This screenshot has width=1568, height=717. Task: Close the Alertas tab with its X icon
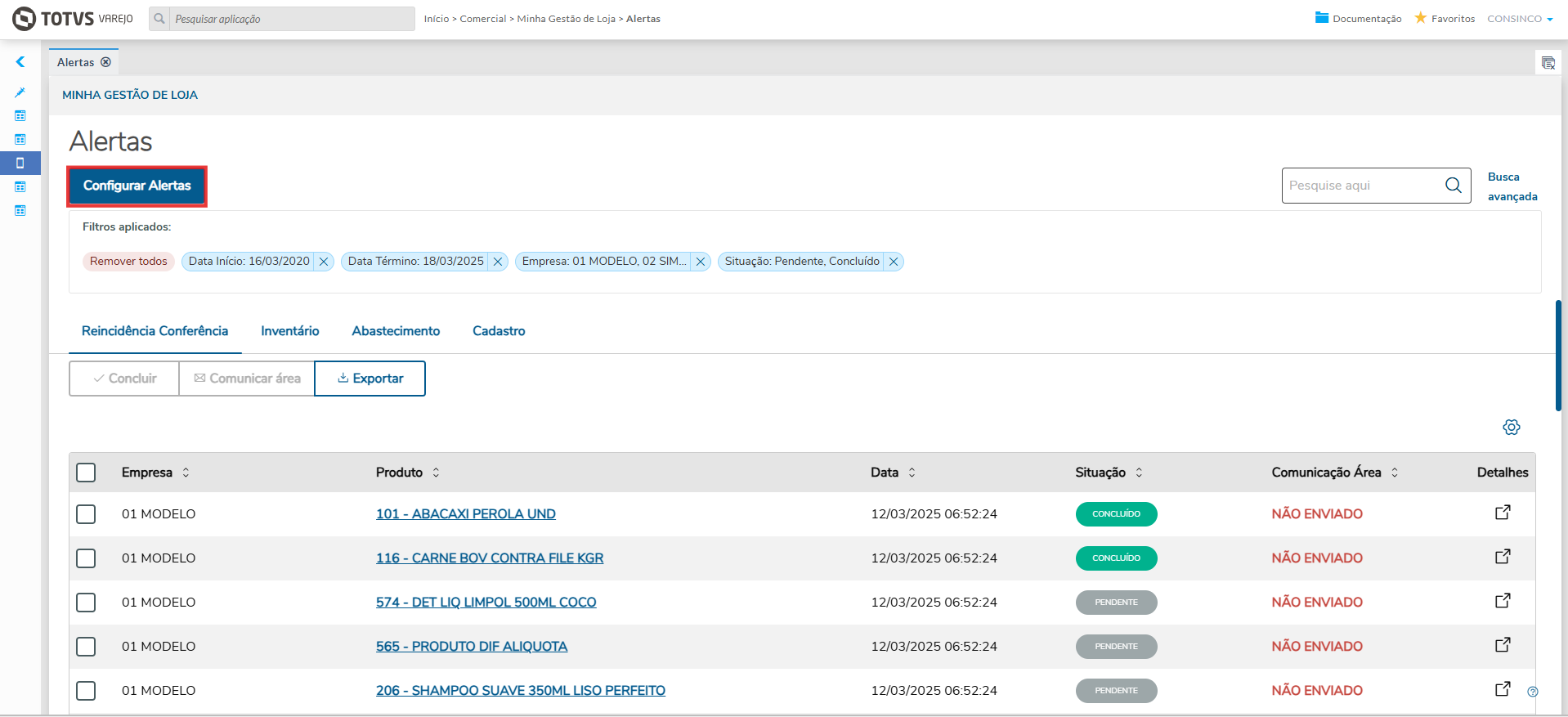click(105, 62)
